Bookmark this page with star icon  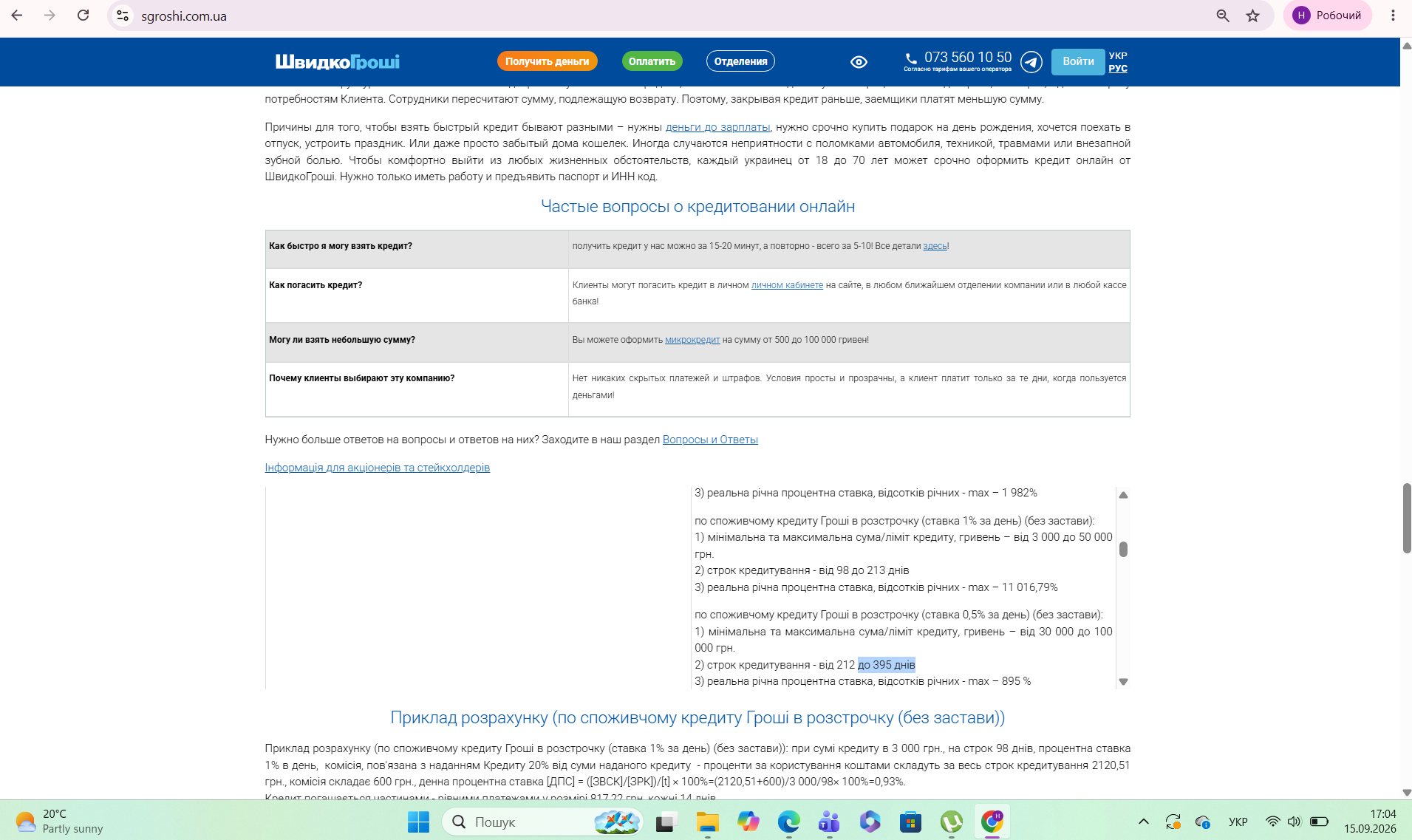1252,16
